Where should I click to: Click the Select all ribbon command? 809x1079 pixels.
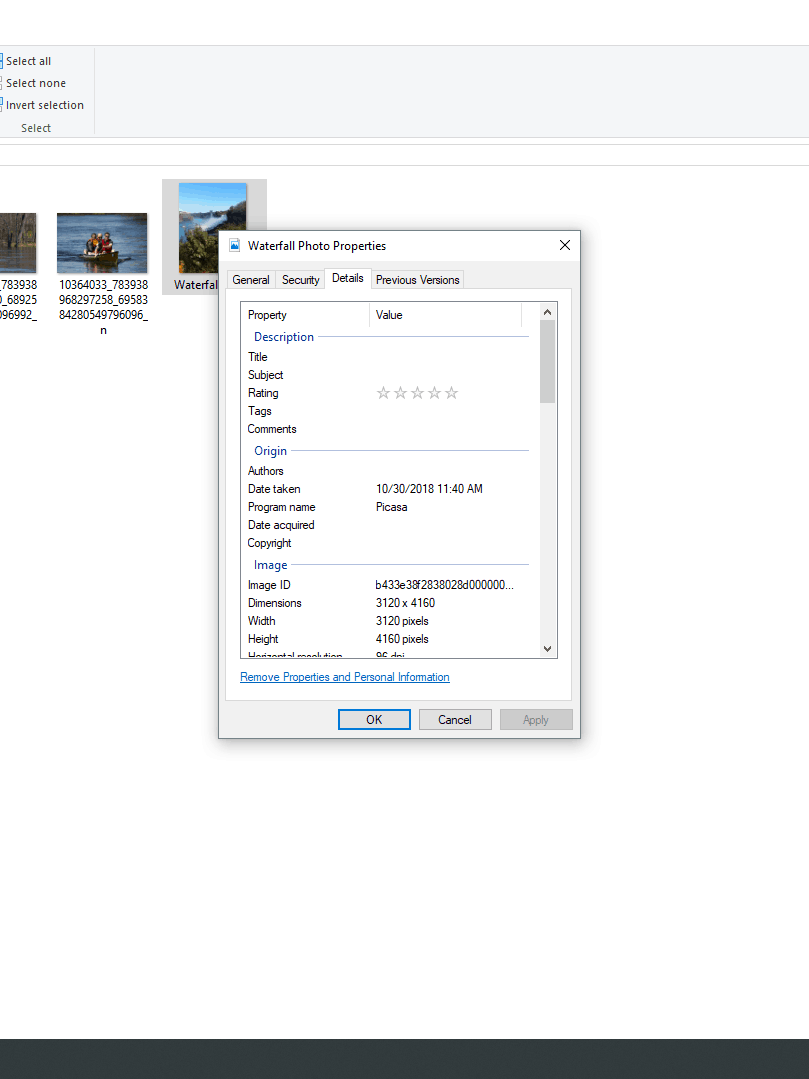[28, 61]
